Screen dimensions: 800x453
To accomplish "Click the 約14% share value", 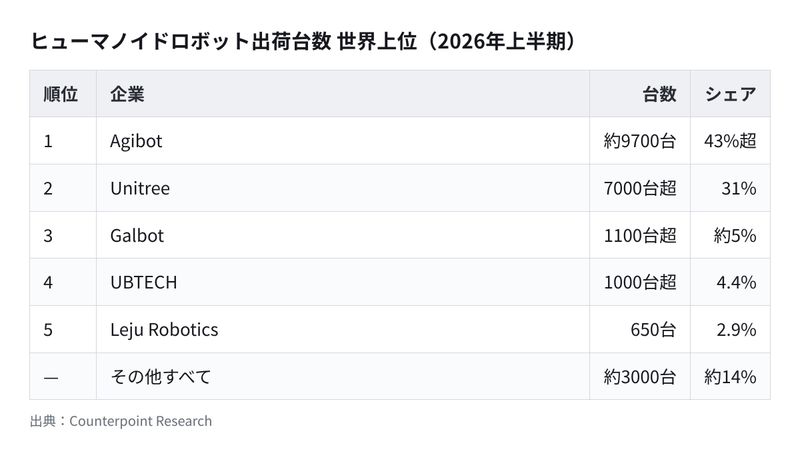I will 730,377.
